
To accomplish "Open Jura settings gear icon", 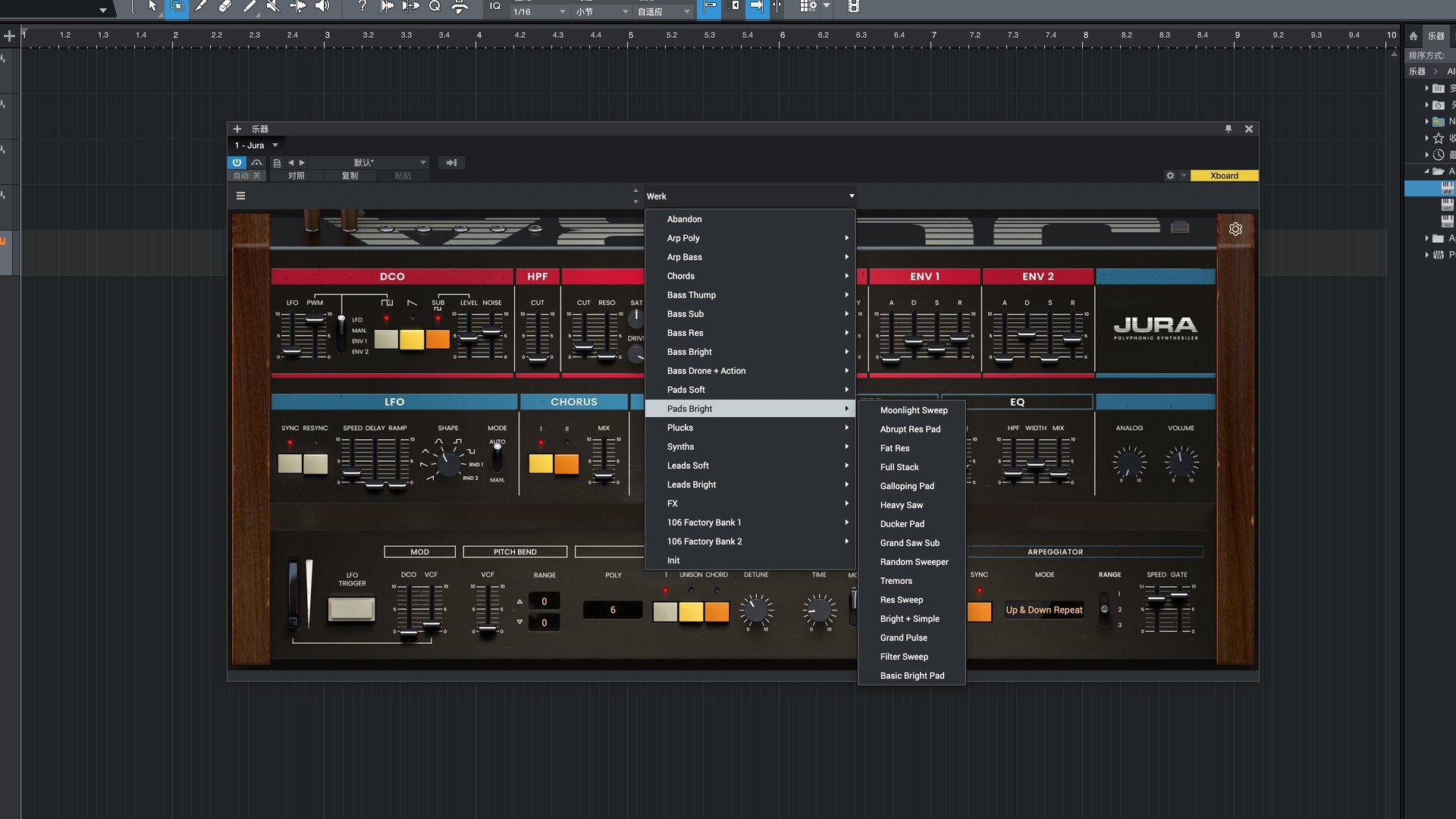I will (1235, 229).
